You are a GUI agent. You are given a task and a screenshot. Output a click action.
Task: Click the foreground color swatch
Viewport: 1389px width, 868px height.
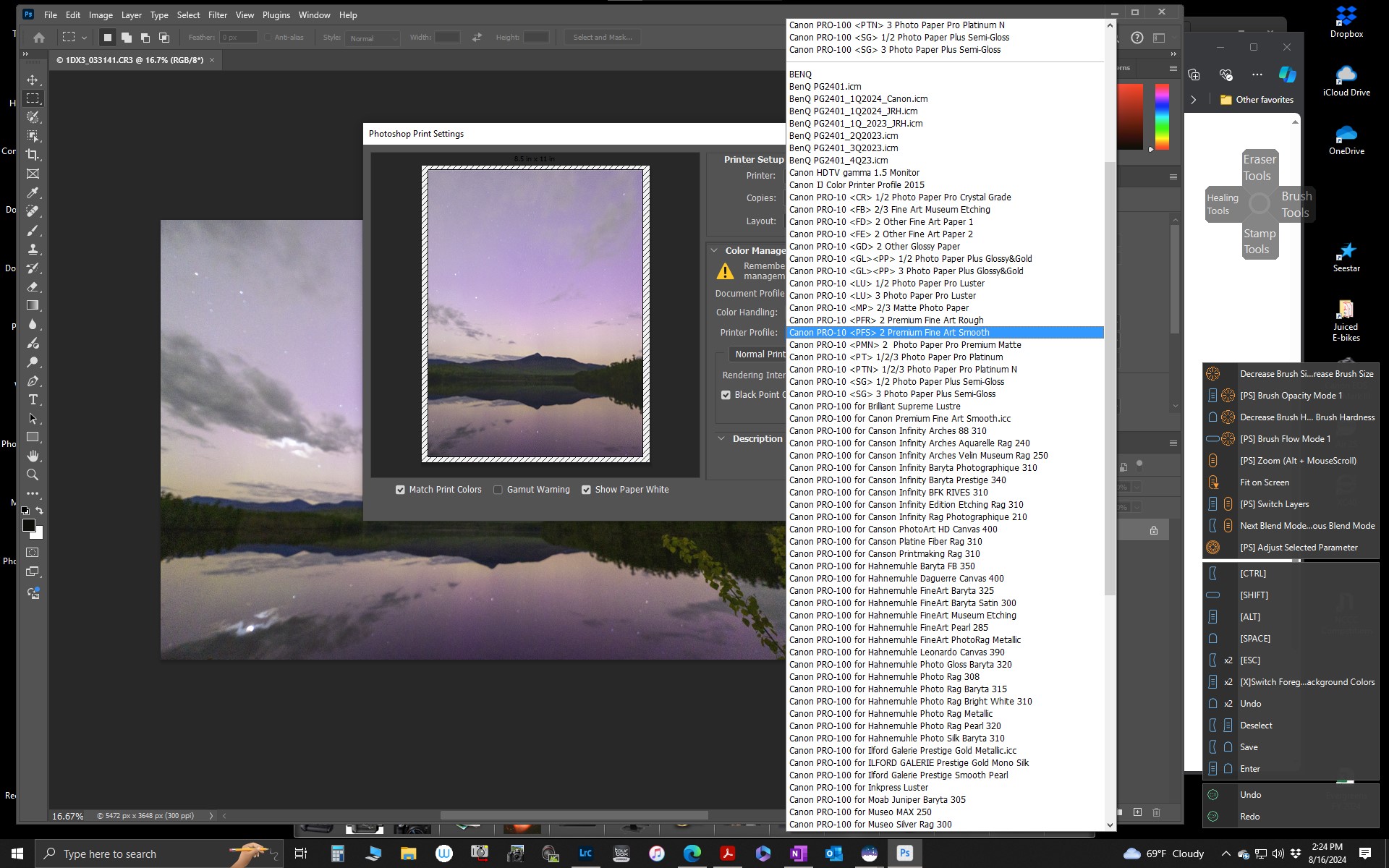pos(29,525)
